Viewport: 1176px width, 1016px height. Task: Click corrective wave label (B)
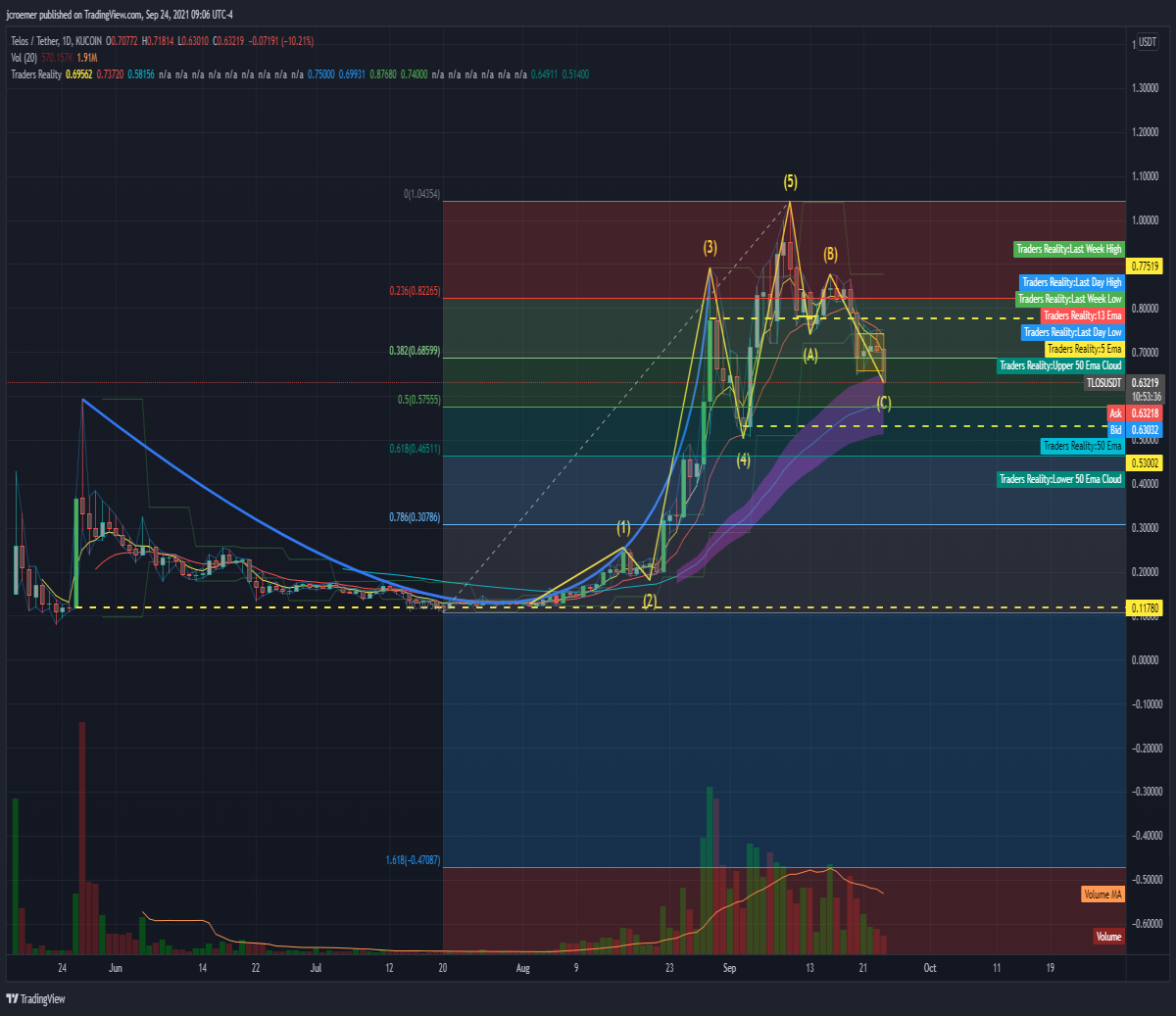[x=831, y=255]
